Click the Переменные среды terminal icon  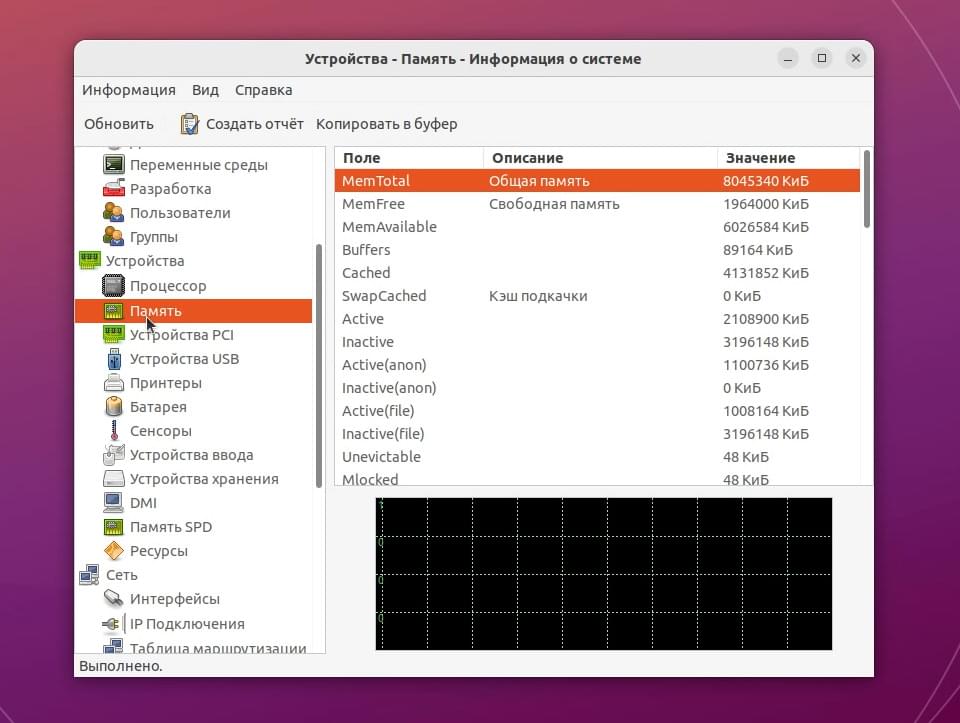click(x=114, y=165)
